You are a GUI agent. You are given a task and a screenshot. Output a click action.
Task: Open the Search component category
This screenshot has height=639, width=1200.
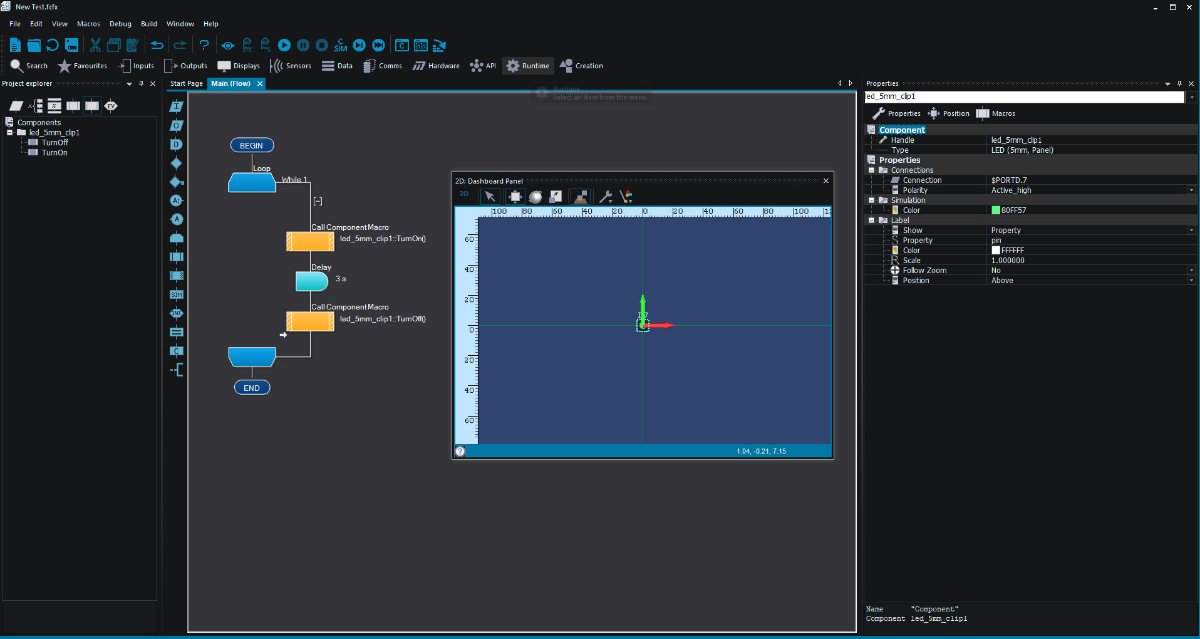click(29, 66)
